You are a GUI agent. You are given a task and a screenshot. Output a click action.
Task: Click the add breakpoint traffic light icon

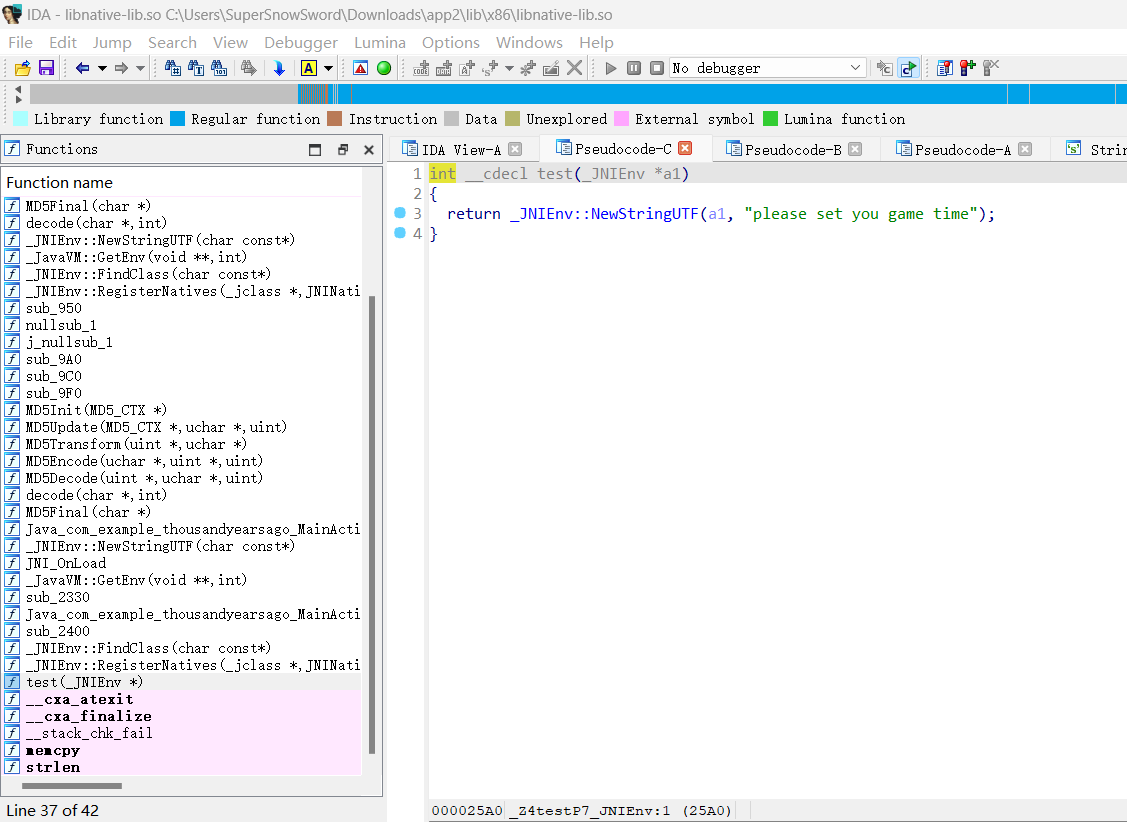967,68
